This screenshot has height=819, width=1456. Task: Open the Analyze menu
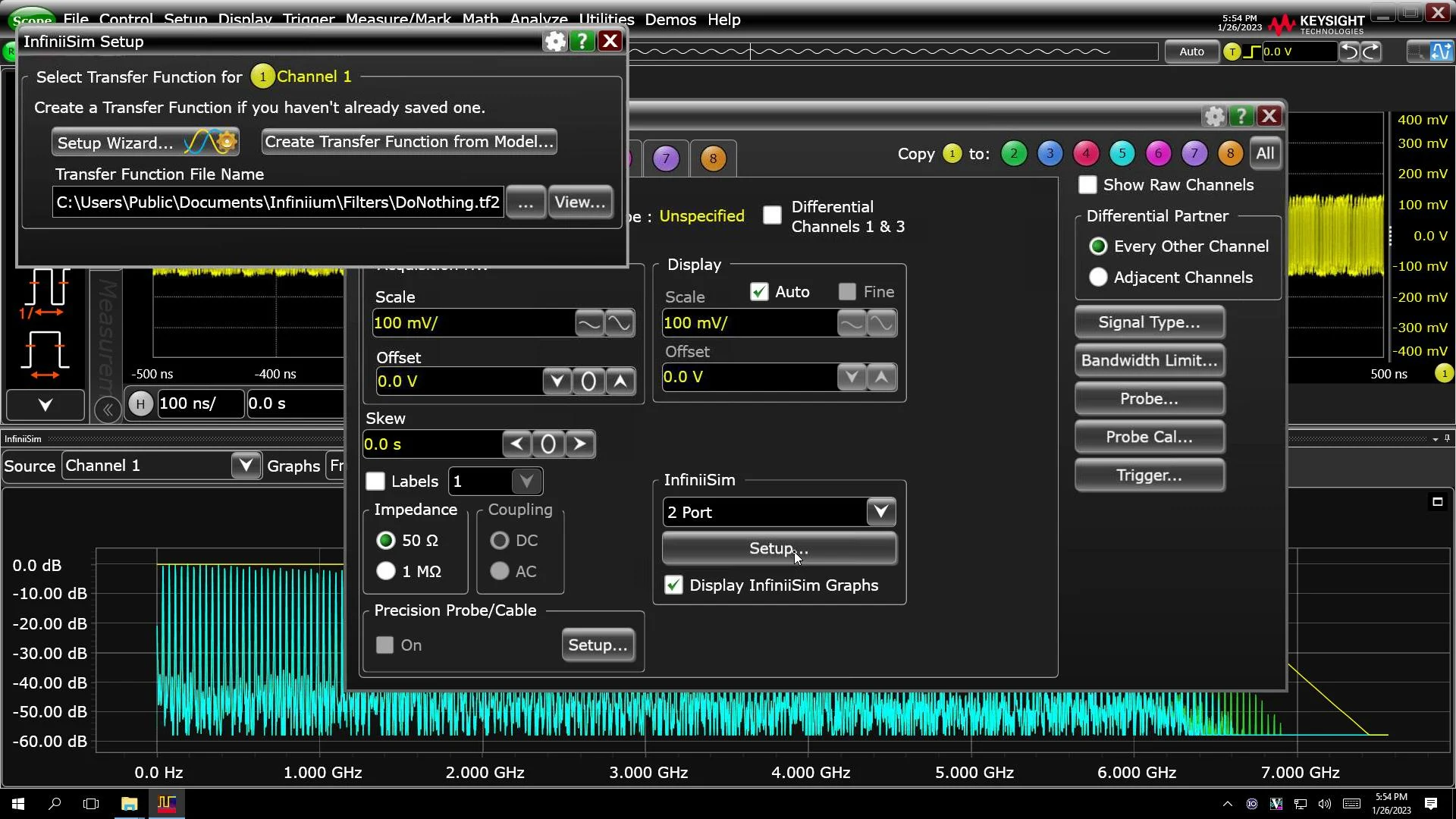click(539, 20)
